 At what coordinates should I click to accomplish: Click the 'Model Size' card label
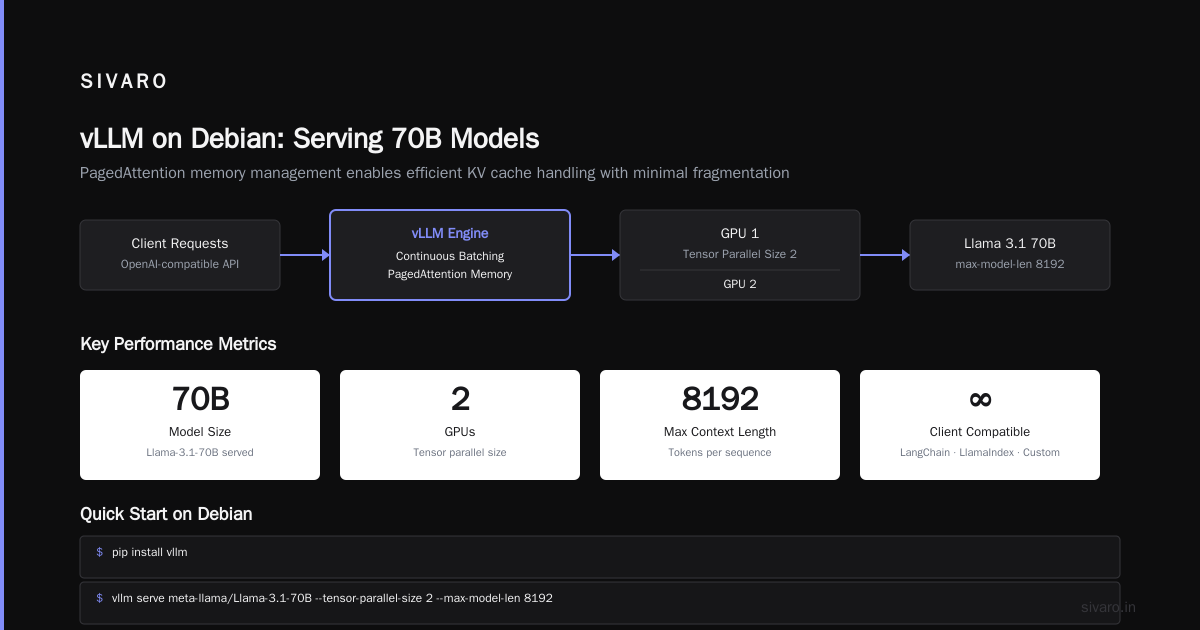coord(200,432)
